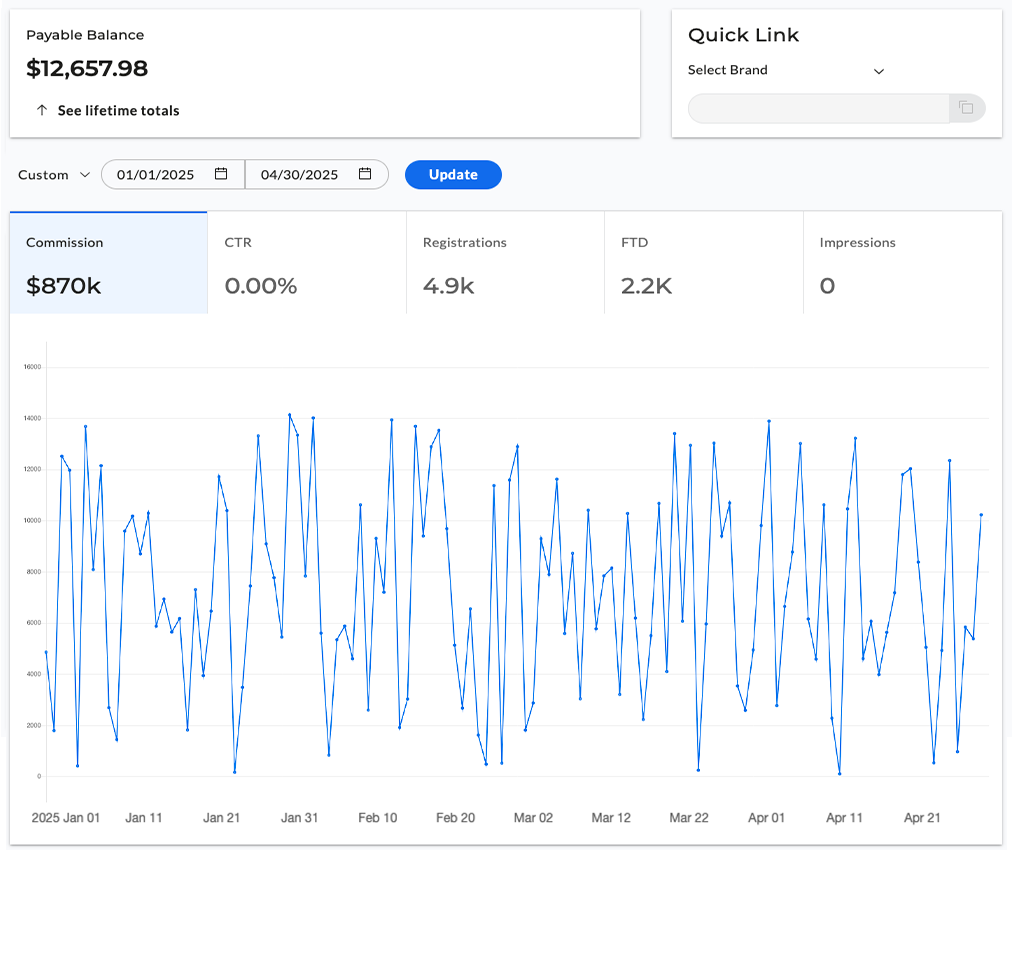This screenshot has width=1013, height=961.
Task: Open the Custom date range dropdown
Action: (x=54, y=175)
